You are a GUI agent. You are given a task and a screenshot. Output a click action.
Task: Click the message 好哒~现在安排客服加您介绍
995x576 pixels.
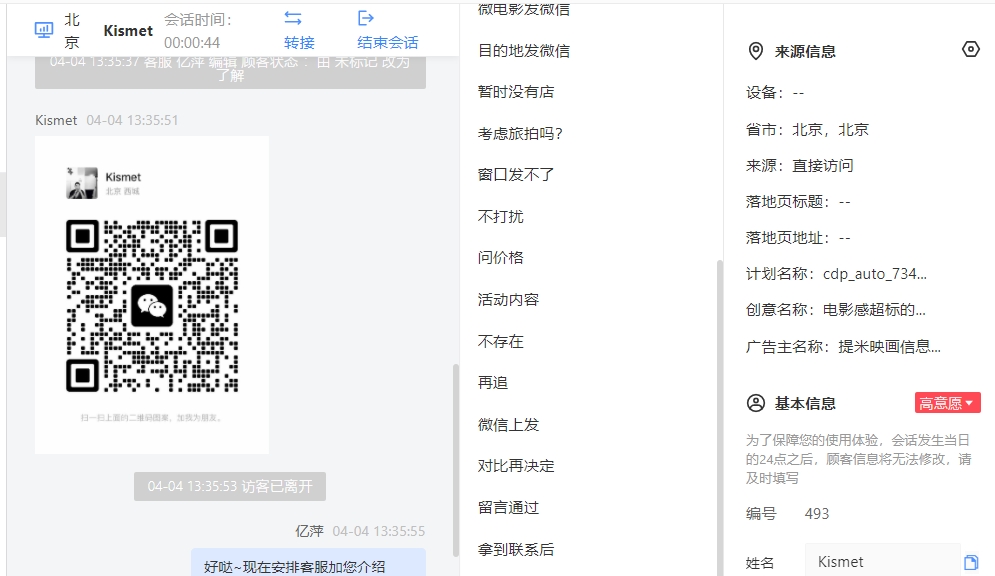[308, 563]
